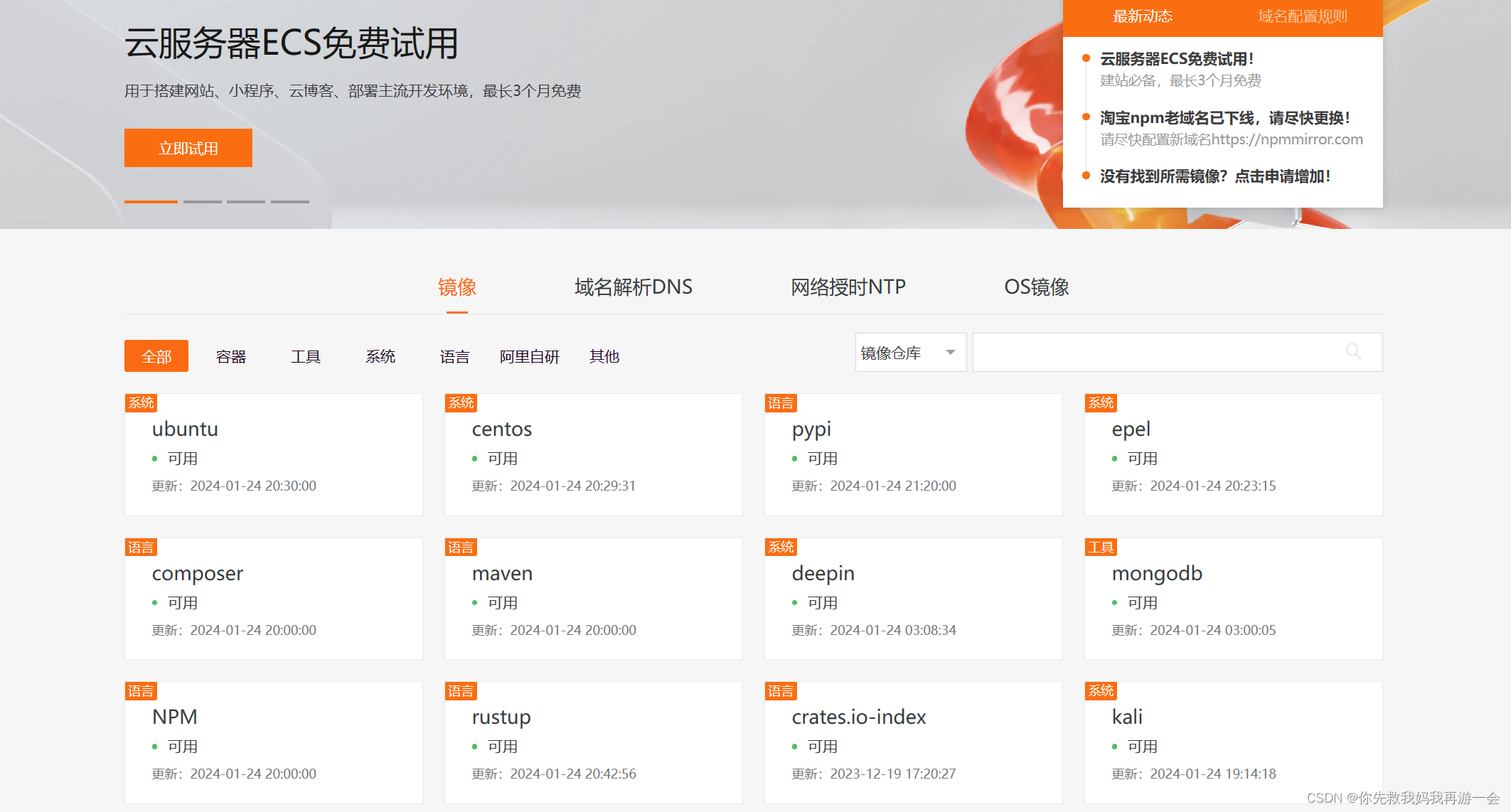Filter mirrors by 系统 category
The height and width of the screenshot is (812, 1511).
380,356
